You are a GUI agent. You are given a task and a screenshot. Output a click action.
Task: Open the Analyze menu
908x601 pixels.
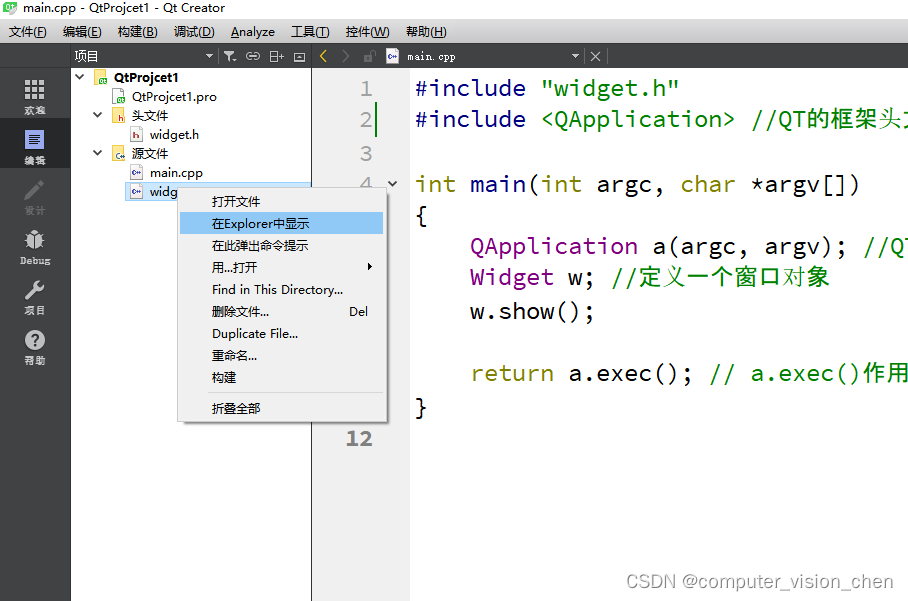pyautogui.click(x=252, y=32)
